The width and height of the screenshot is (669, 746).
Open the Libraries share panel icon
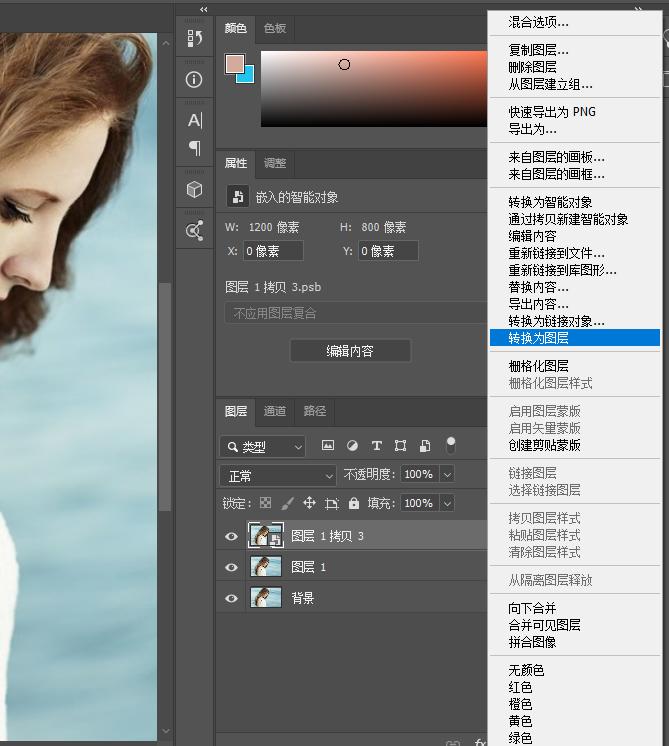pos(195,230)
